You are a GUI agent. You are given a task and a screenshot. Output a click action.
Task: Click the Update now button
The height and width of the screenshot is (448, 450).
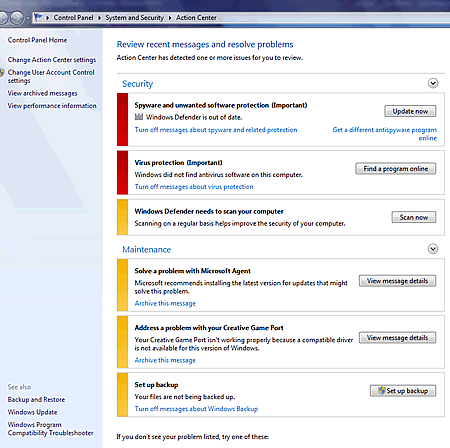click(x=410, y=111)
